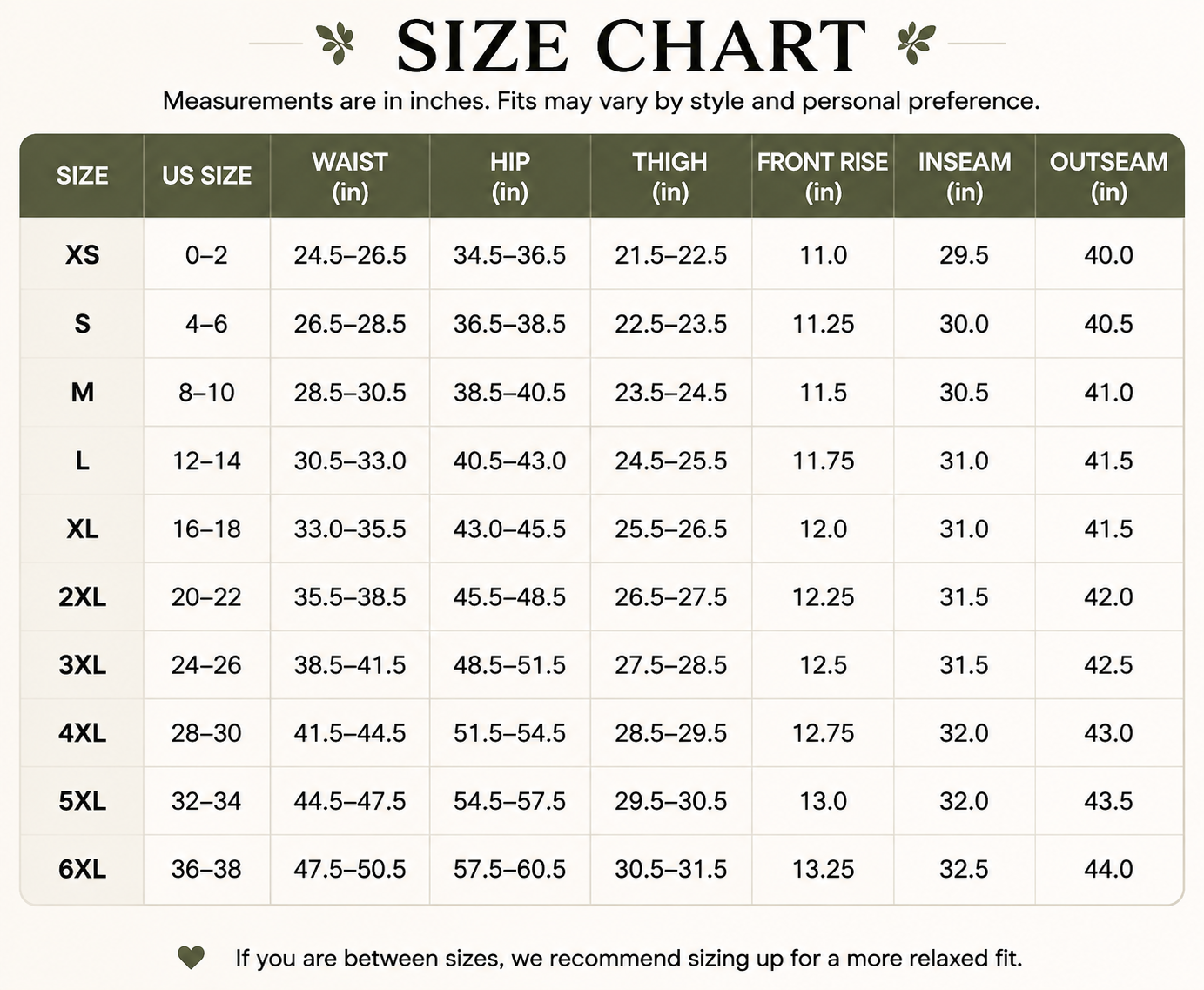Image resolution: width=1204 pixels, height=990 pixels.
Task: Click the FRONT RISE (in) header
Action: [823, 176]
